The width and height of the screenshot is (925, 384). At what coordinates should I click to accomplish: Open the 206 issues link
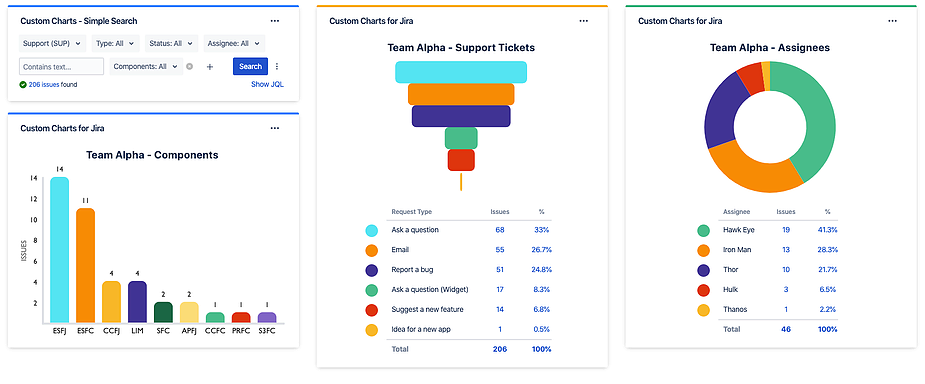click(44, 85)
